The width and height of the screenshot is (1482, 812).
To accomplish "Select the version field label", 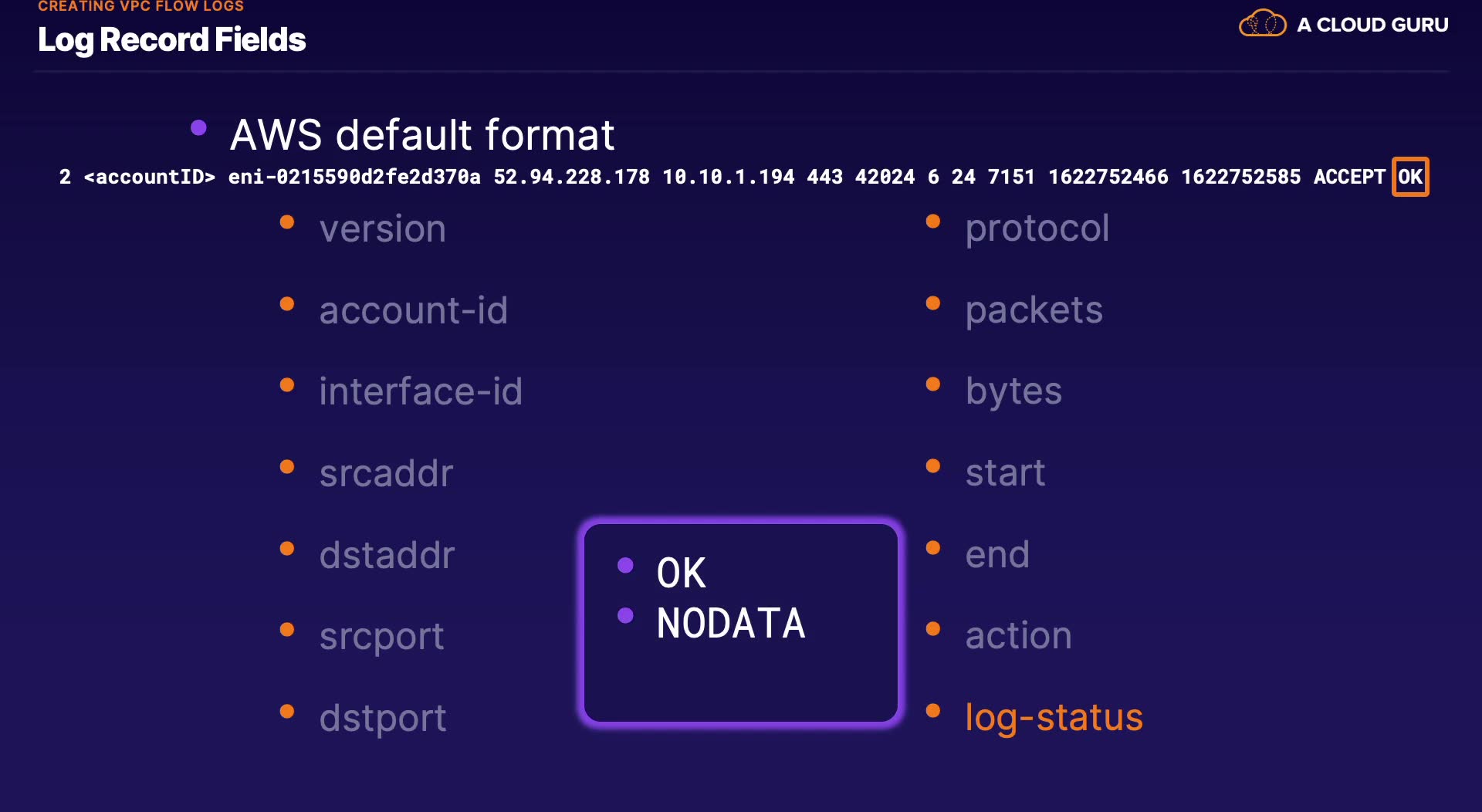I will (382, 228).
